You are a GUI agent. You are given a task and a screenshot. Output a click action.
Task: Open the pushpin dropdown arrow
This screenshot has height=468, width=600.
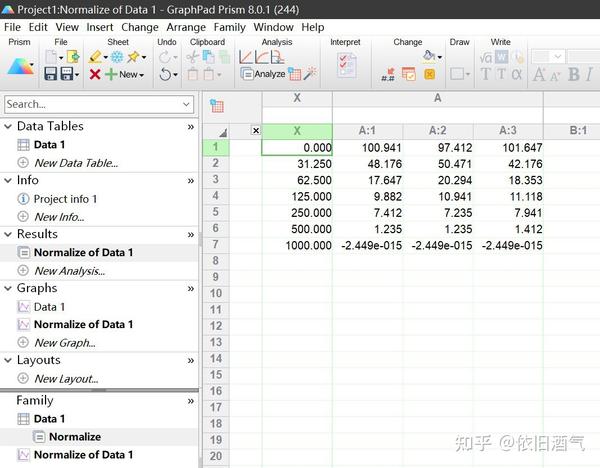[x=144, y=57]
